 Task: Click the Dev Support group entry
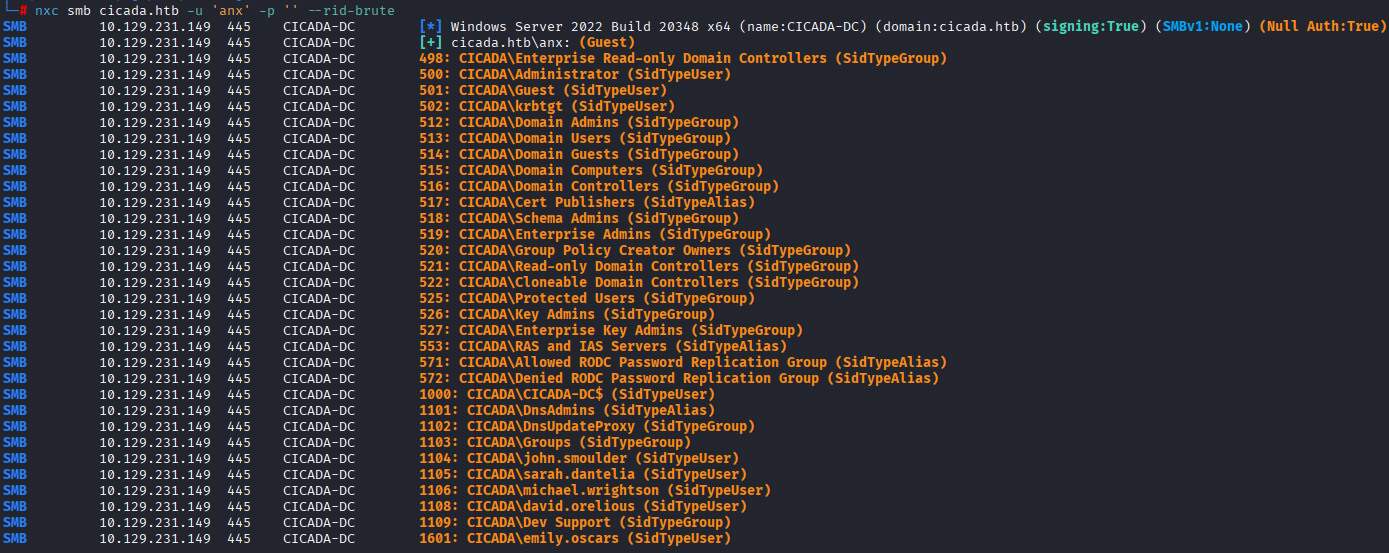tap(575, 522)
